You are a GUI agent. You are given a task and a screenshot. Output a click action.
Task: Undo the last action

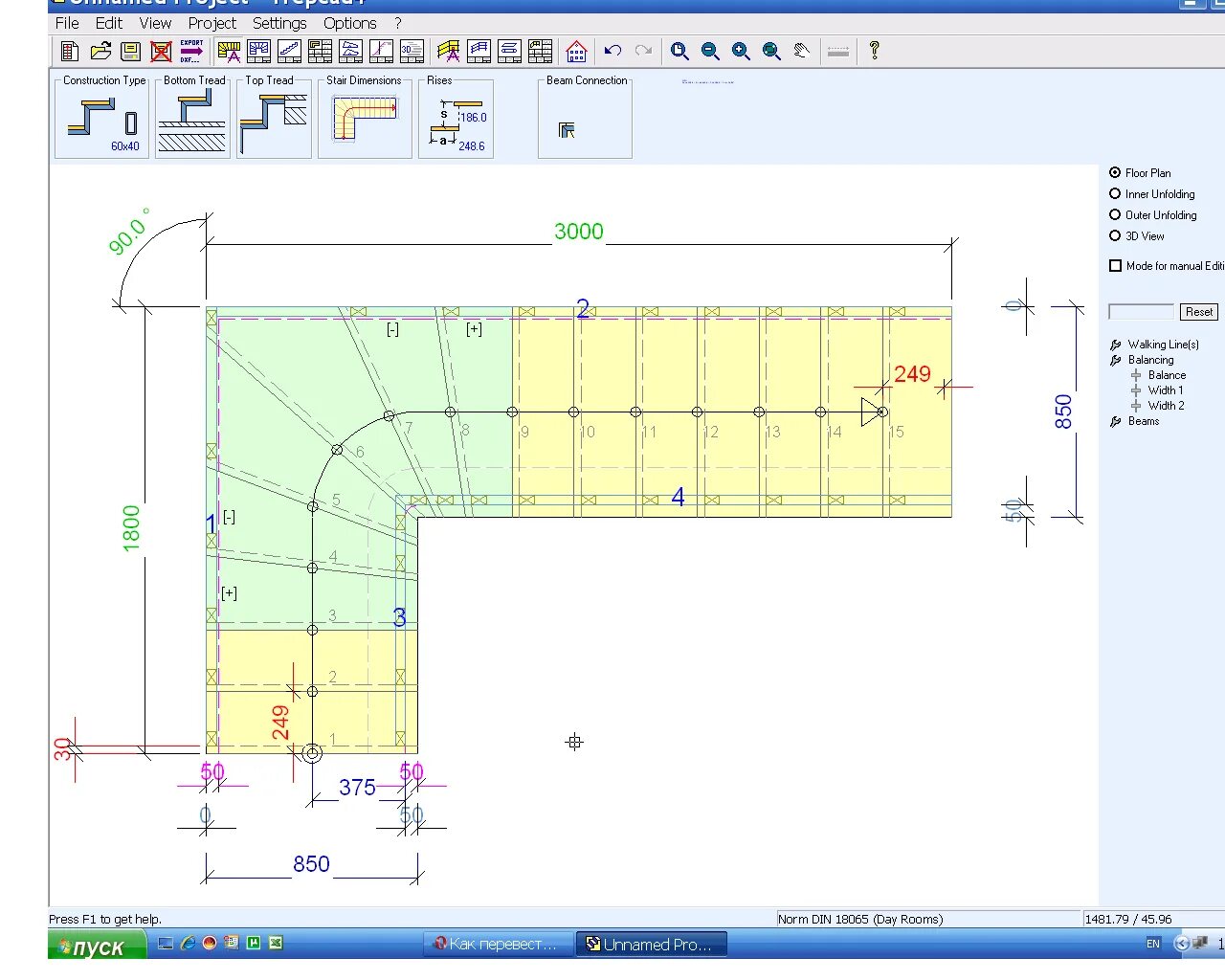613,51
